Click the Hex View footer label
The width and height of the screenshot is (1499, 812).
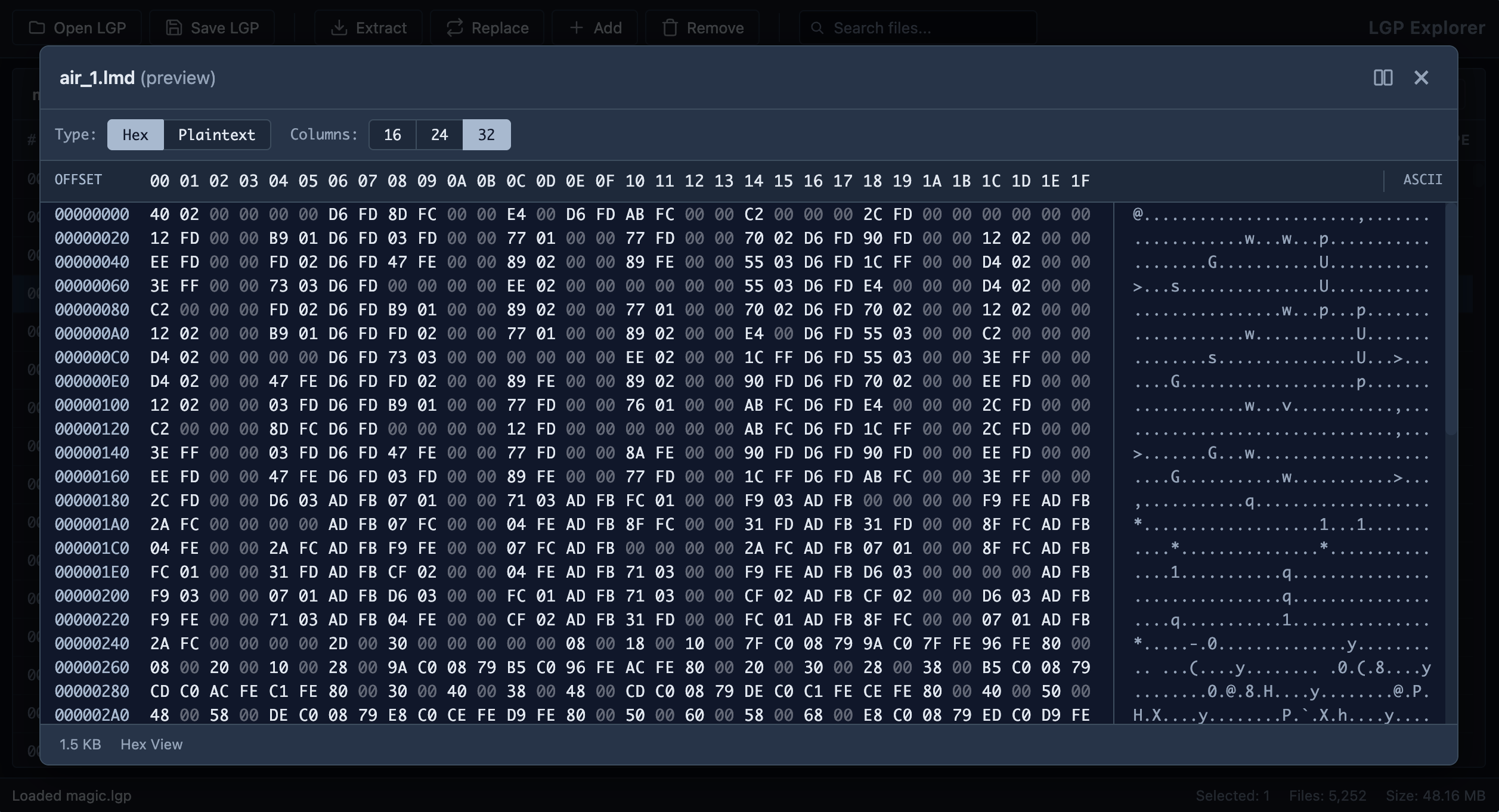point(151,745)
